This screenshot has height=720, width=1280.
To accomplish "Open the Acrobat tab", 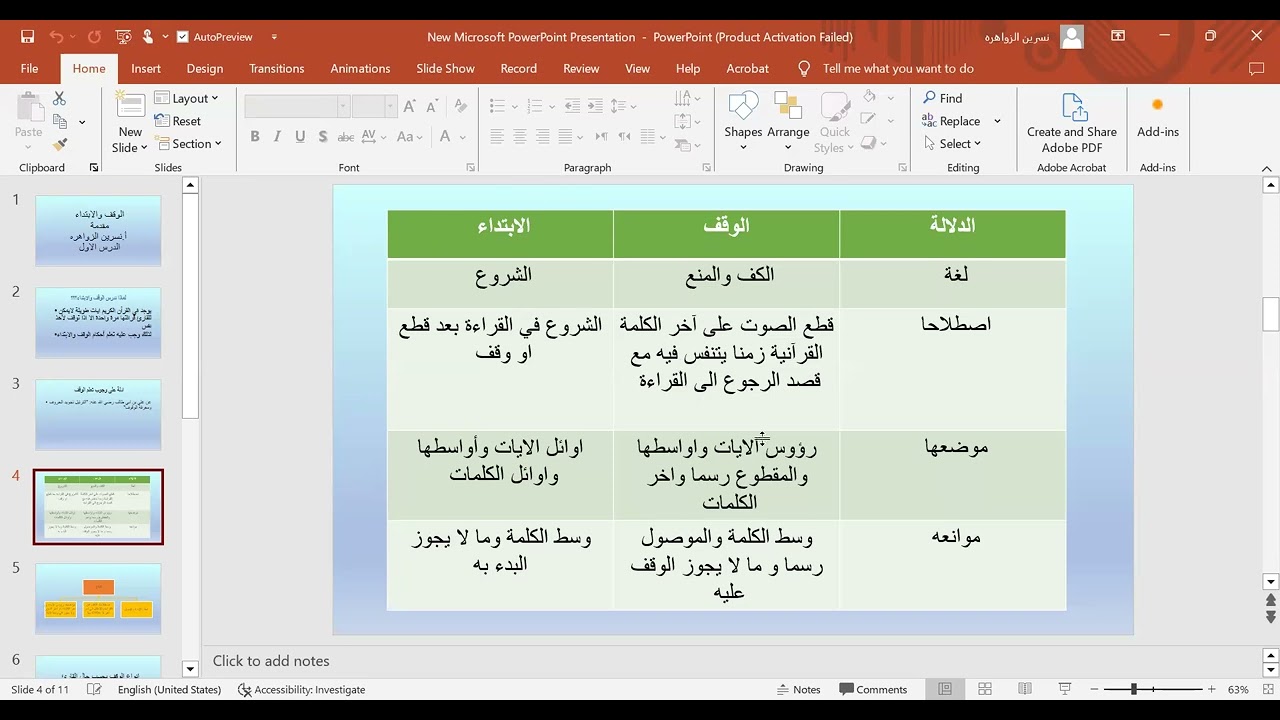I will 748,69.
